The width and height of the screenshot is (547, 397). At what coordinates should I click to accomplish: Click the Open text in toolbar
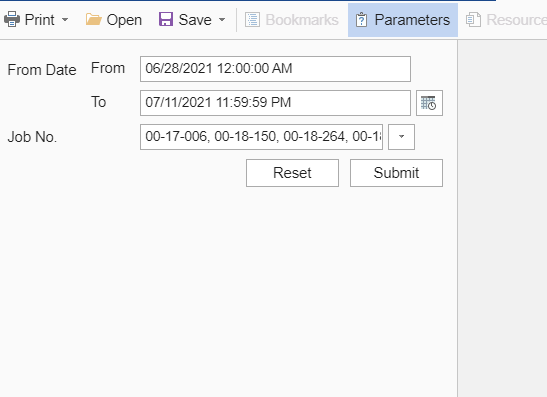point(124,20)
